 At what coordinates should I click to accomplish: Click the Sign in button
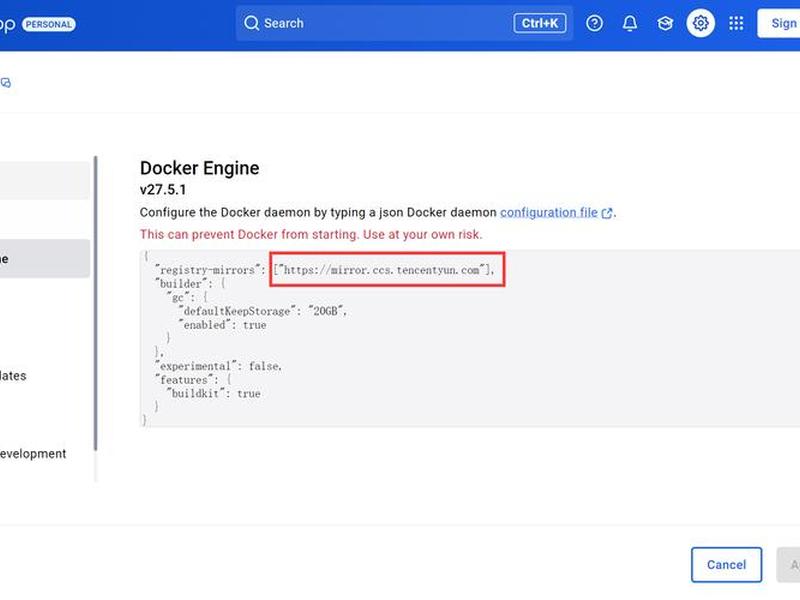[x=780, y=23]
